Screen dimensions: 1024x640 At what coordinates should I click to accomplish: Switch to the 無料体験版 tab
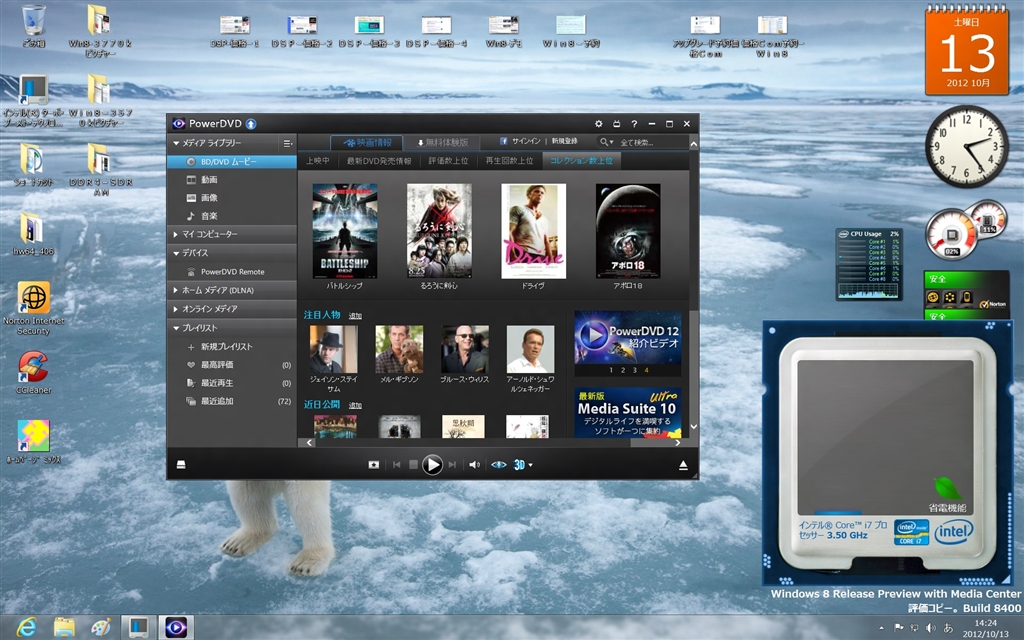pos(442,142)
